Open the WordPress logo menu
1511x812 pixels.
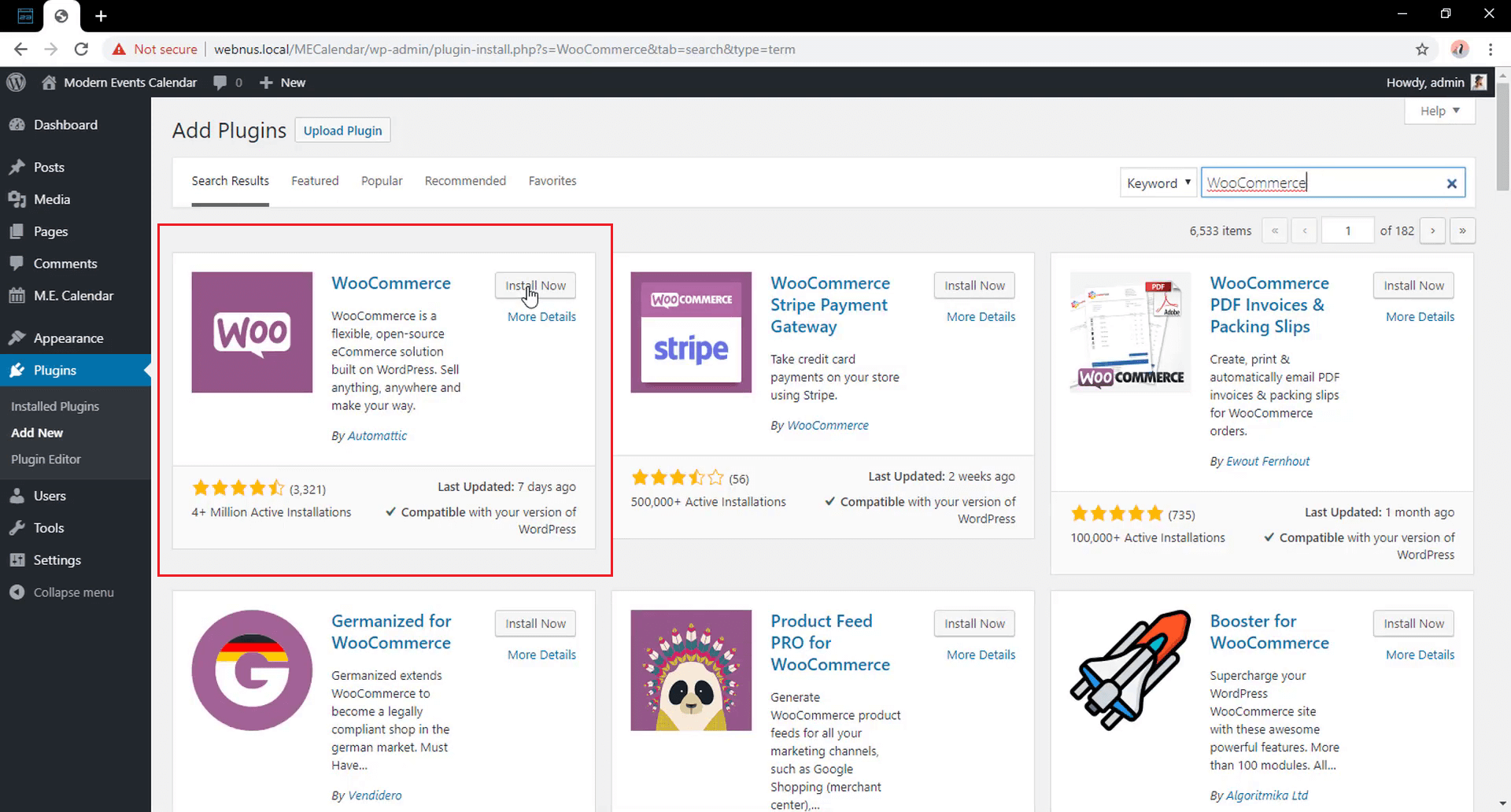16,82
